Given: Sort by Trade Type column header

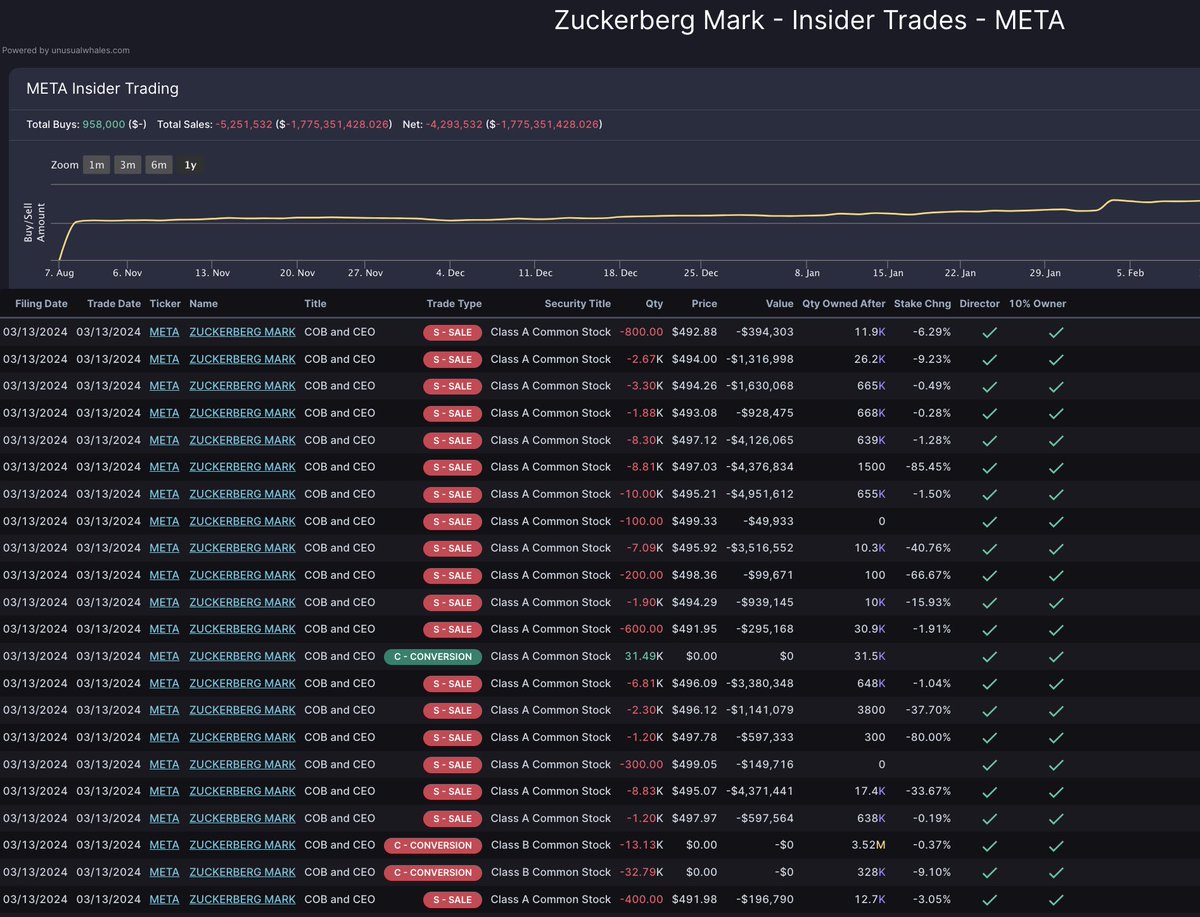Looking at the screenshot, I should (x=454, y=304).
